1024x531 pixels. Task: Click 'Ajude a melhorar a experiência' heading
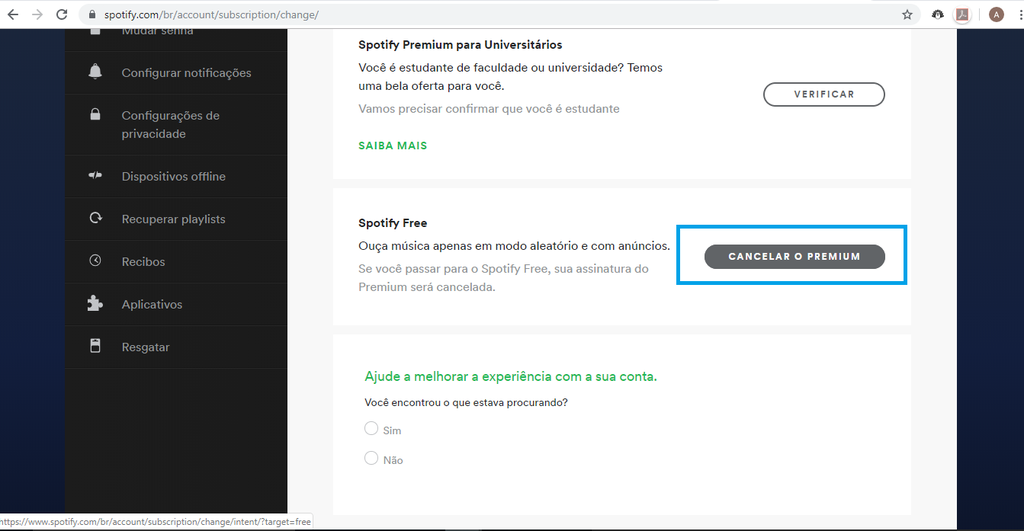pos(511,376)
